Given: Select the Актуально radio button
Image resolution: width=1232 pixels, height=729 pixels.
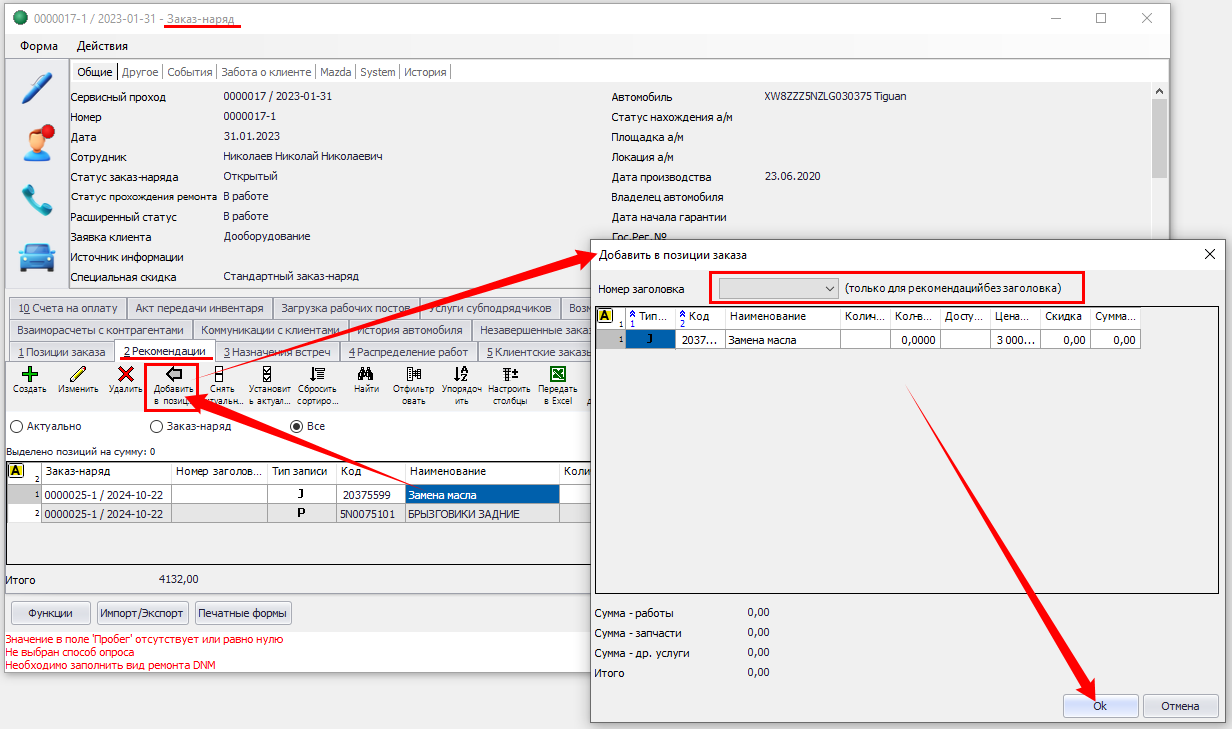Looking at the screenshot, I should [x=16, y=426].
